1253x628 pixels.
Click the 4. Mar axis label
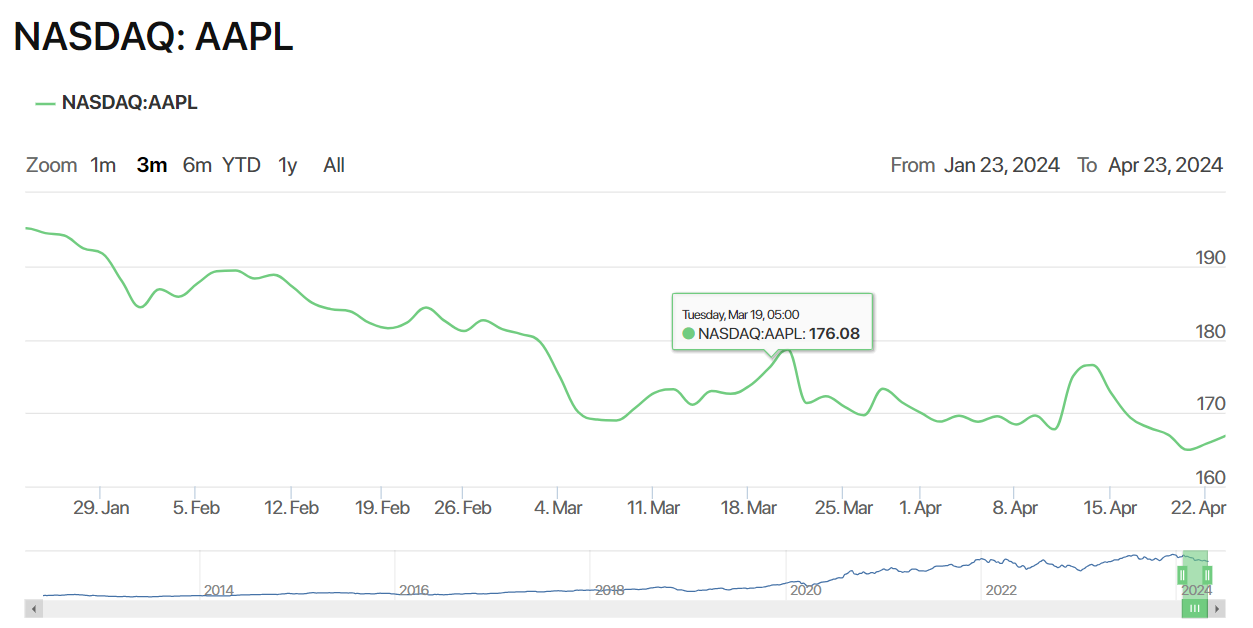point(558,508)
